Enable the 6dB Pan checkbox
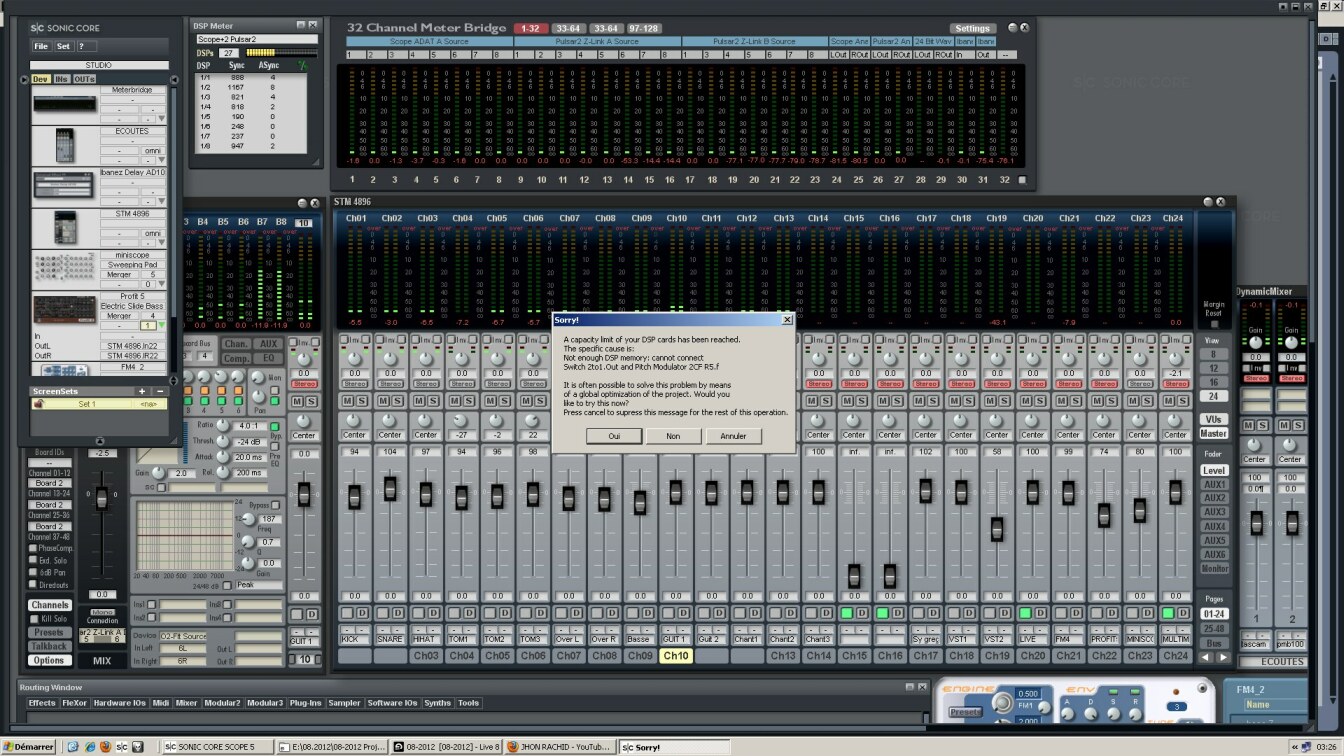Image resolution: width=1344 pixels, height=756 pixels. 32,572
